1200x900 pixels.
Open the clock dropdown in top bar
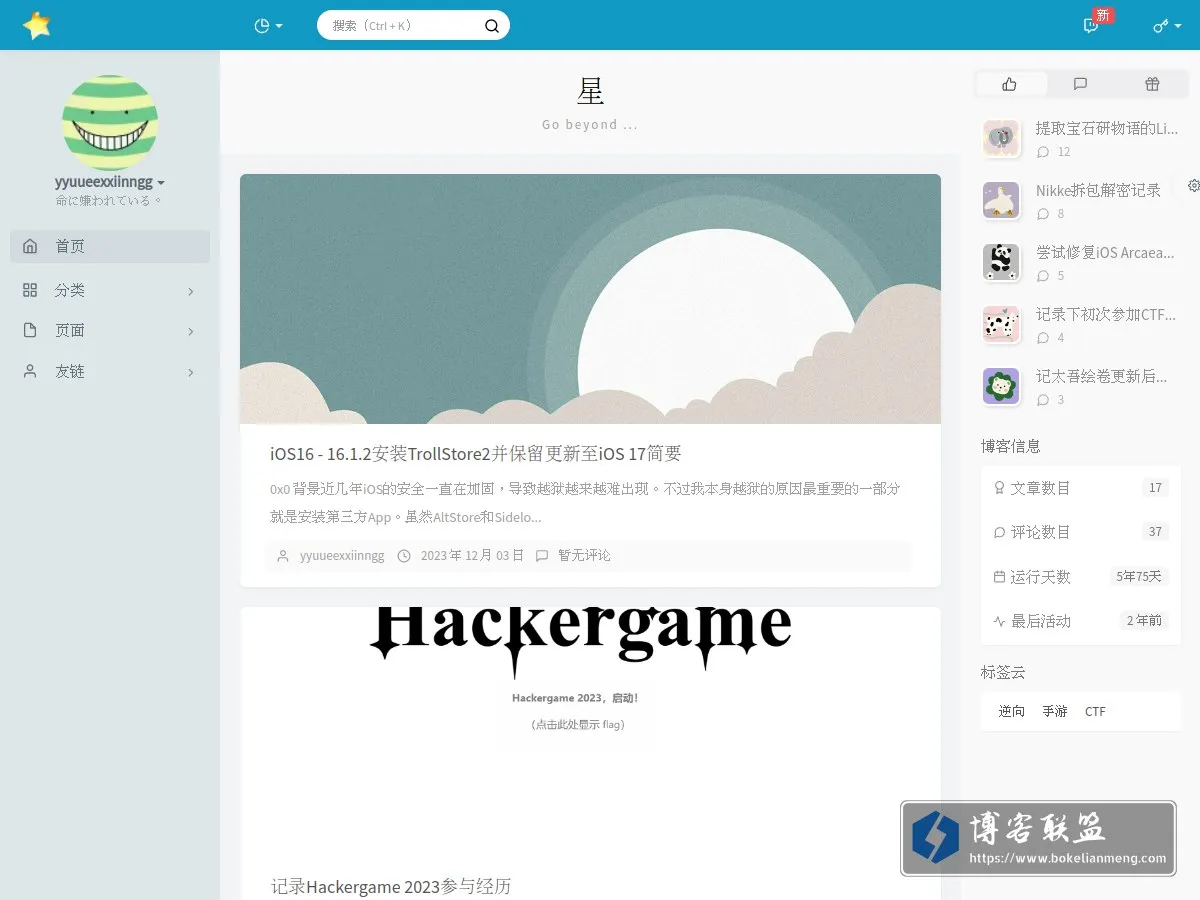(x=268, y=26)
